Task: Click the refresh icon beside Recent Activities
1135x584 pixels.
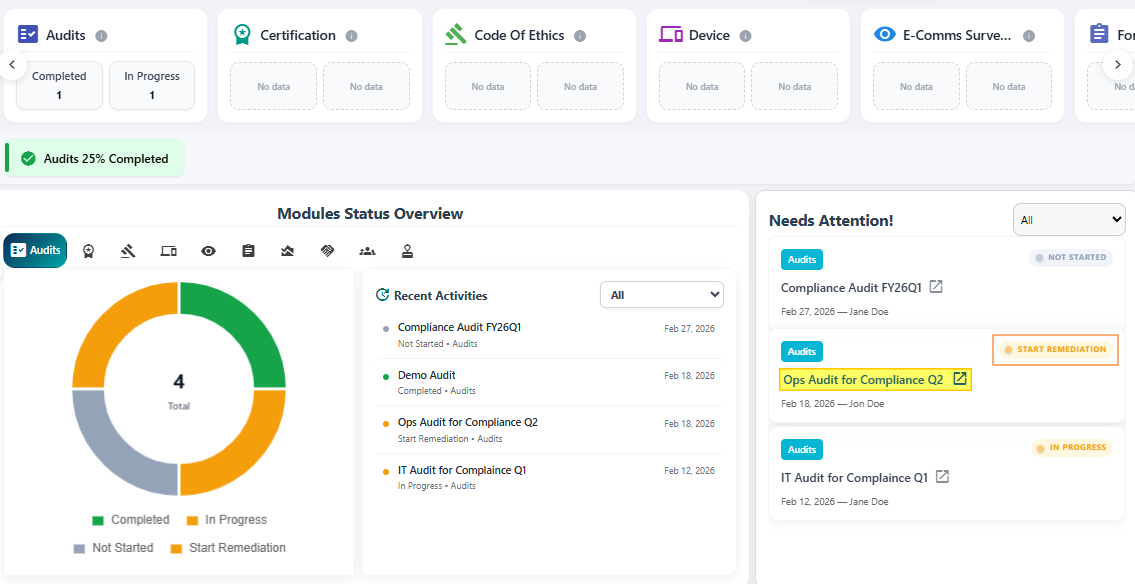Action: click(382, 295)
